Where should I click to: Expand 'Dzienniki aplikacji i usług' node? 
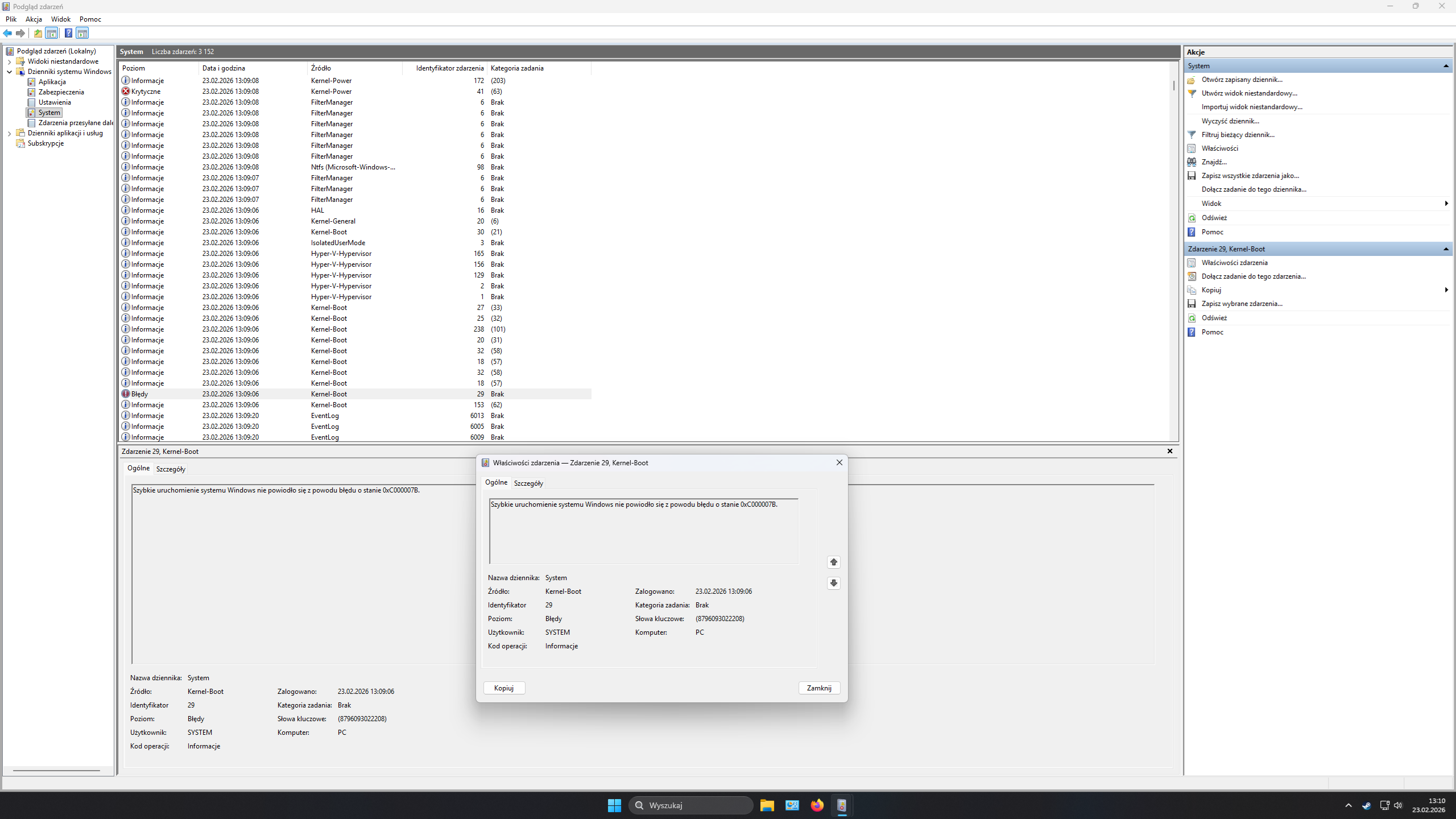10,133
